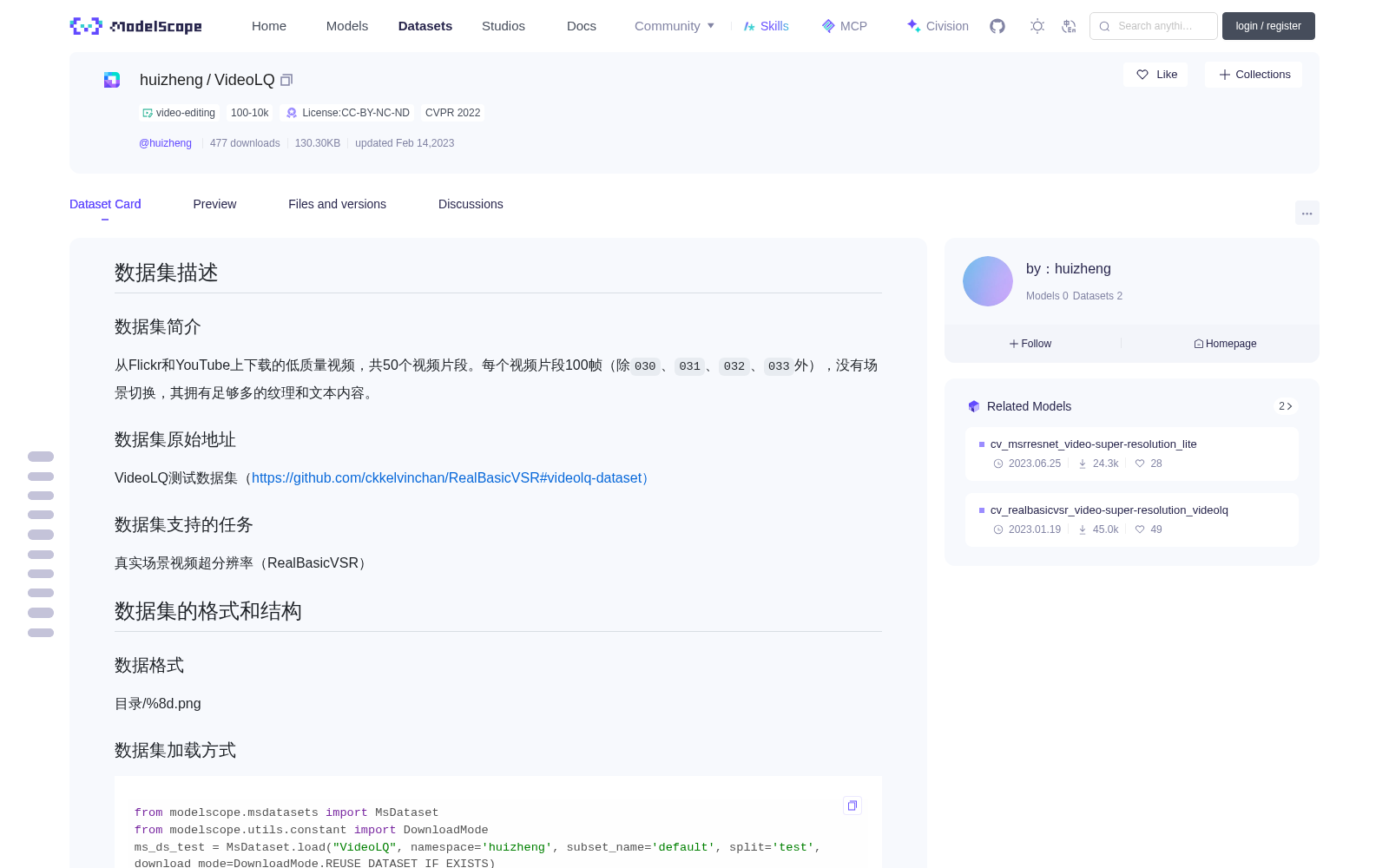Click the License:CC-BY-NC-ND tag
The image size is (1389, 868).
tap(348, 113)
